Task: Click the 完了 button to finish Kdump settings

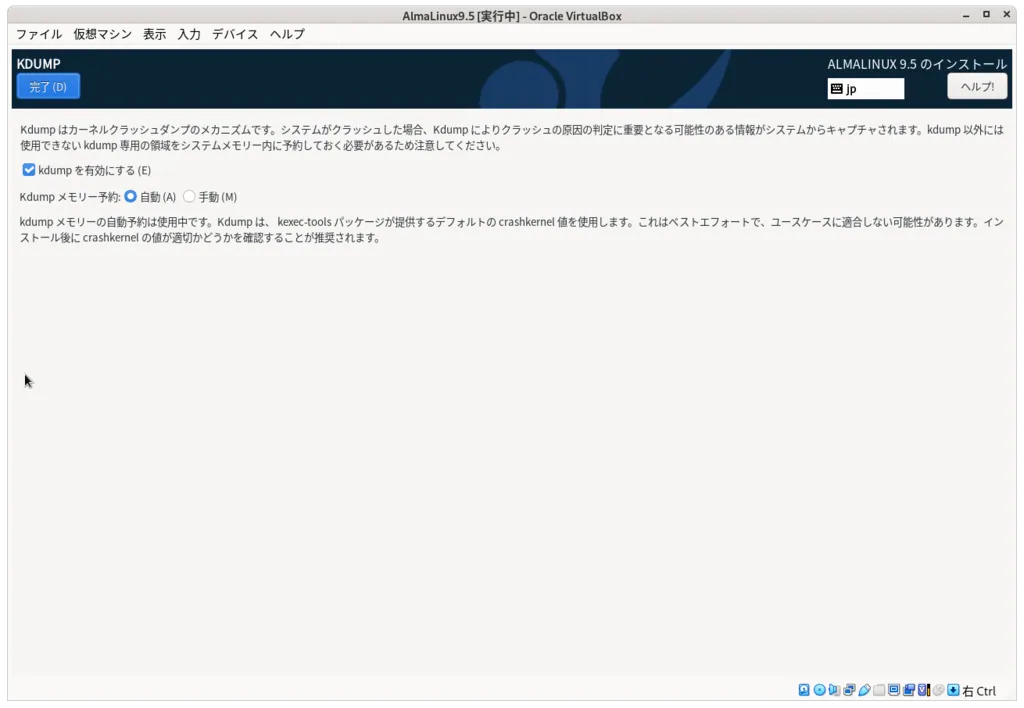Action: tap(47, 86)
